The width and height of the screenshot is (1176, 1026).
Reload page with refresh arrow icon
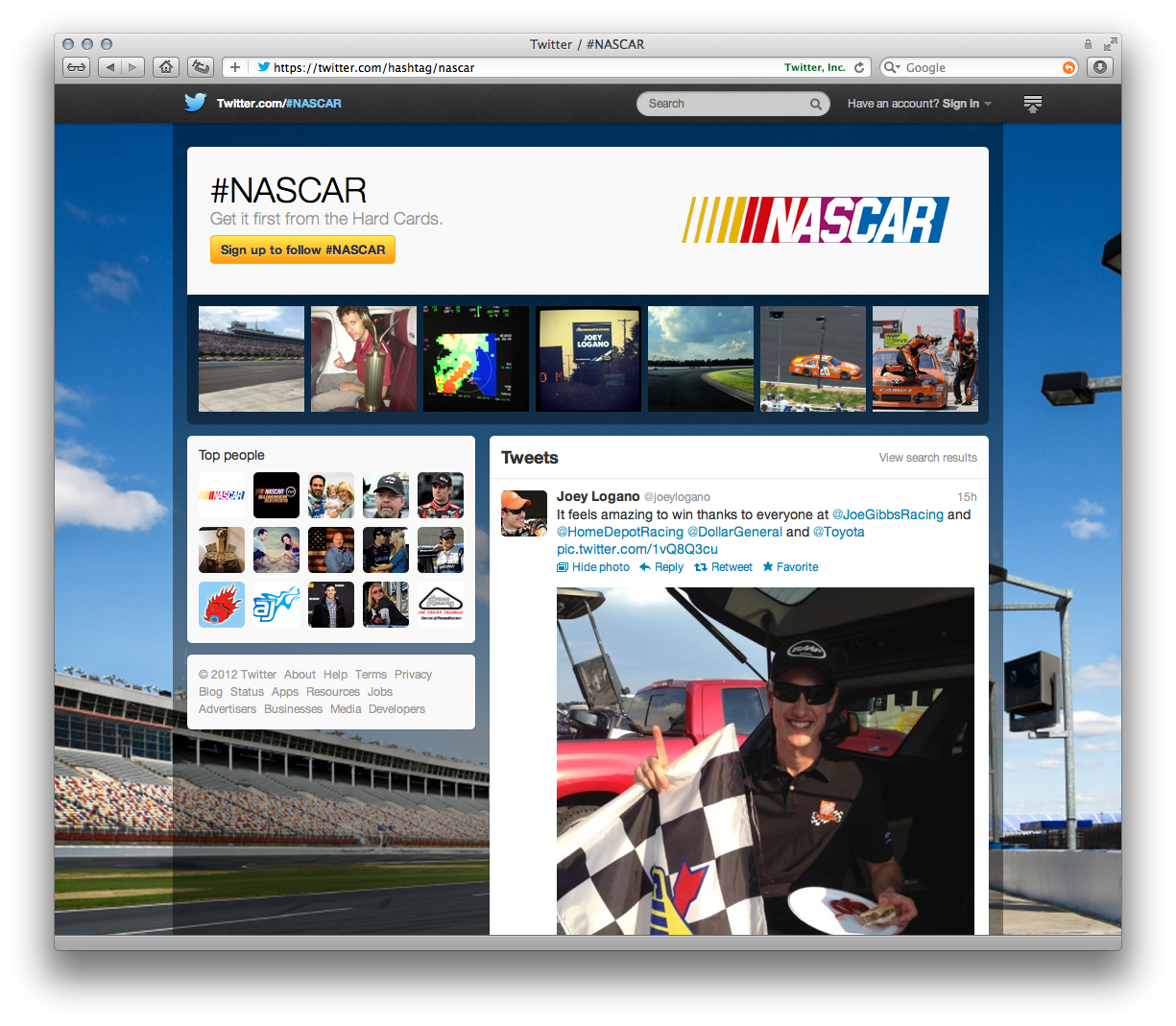[859, 67]
